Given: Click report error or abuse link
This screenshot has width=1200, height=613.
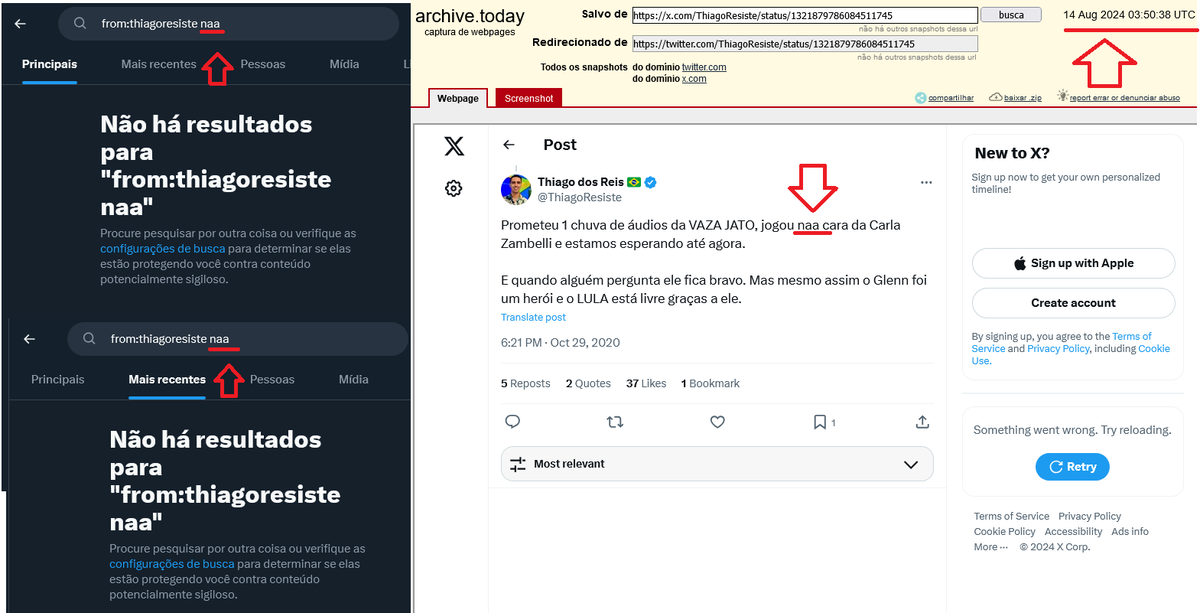Looking at the screenshot, I should point(1117,97).
